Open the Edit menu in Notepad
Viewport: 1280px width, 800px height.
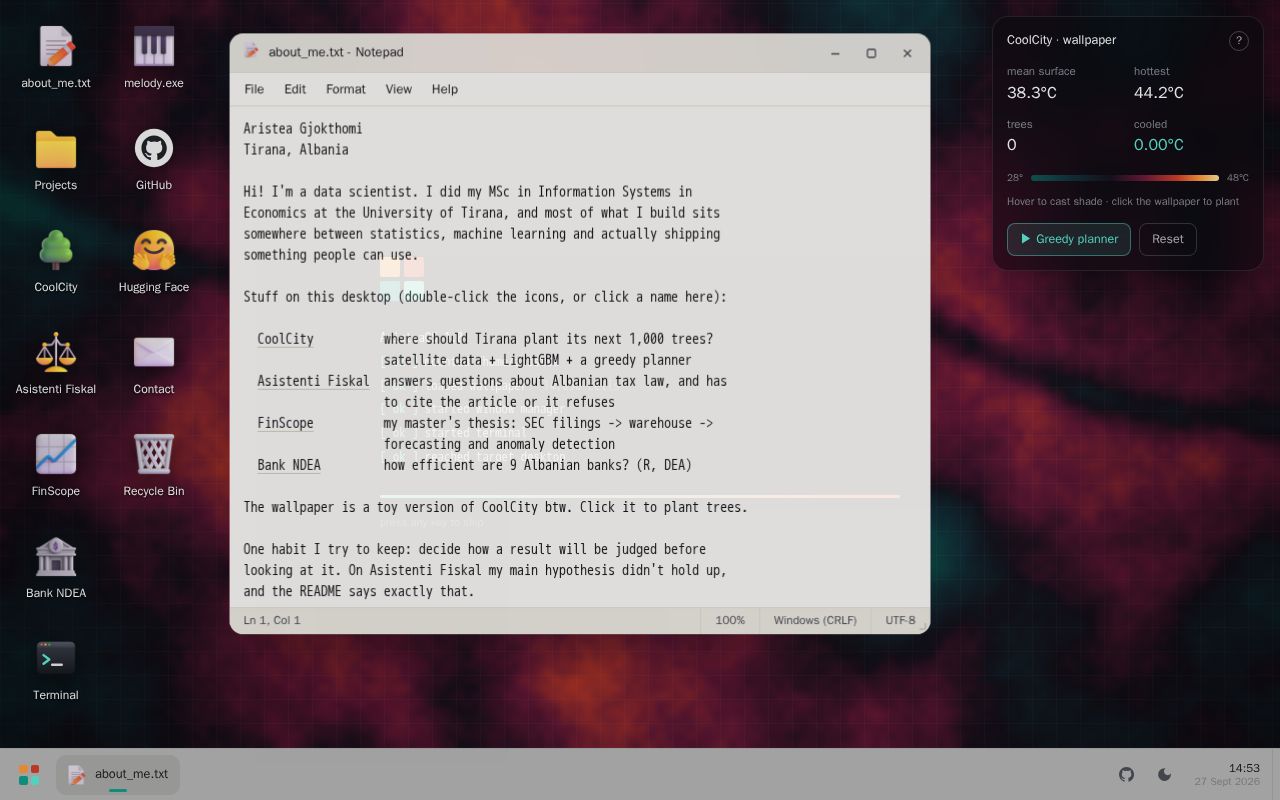[x=295, y=89]
